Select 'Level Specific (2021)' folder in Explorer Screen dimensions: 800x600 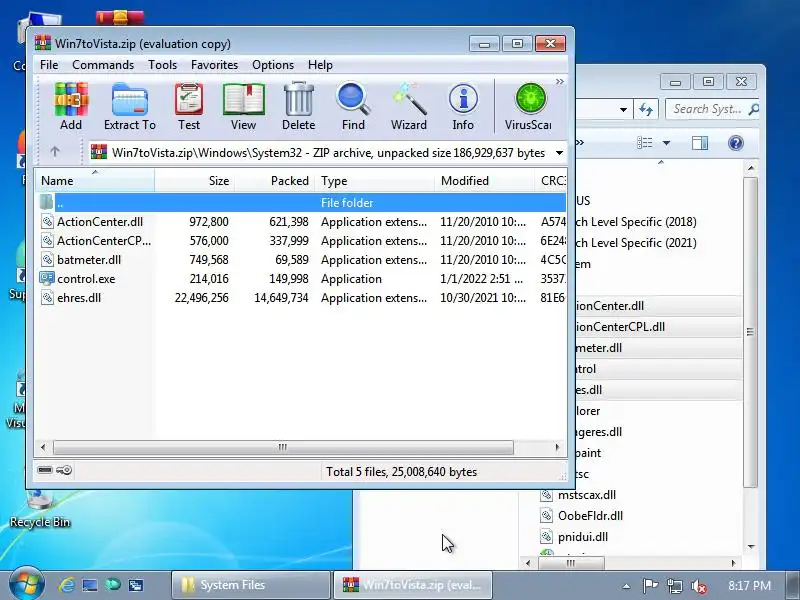tap(635, 243)
